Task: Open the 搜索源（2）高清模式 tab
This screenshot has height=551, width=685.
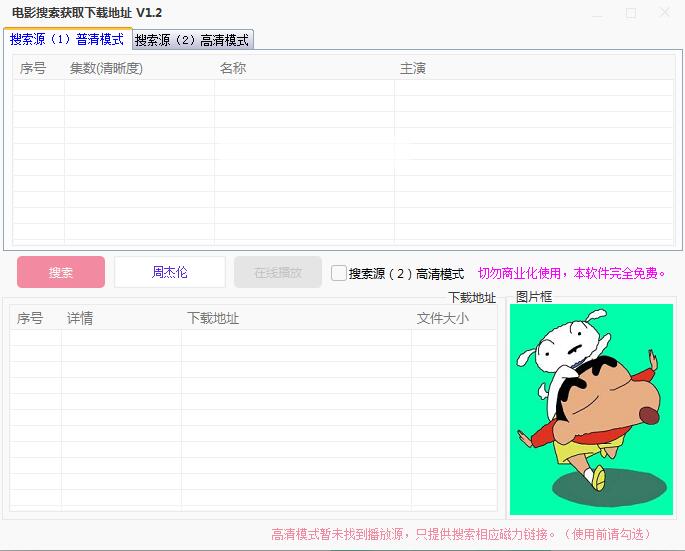Action: coord(192,41)
